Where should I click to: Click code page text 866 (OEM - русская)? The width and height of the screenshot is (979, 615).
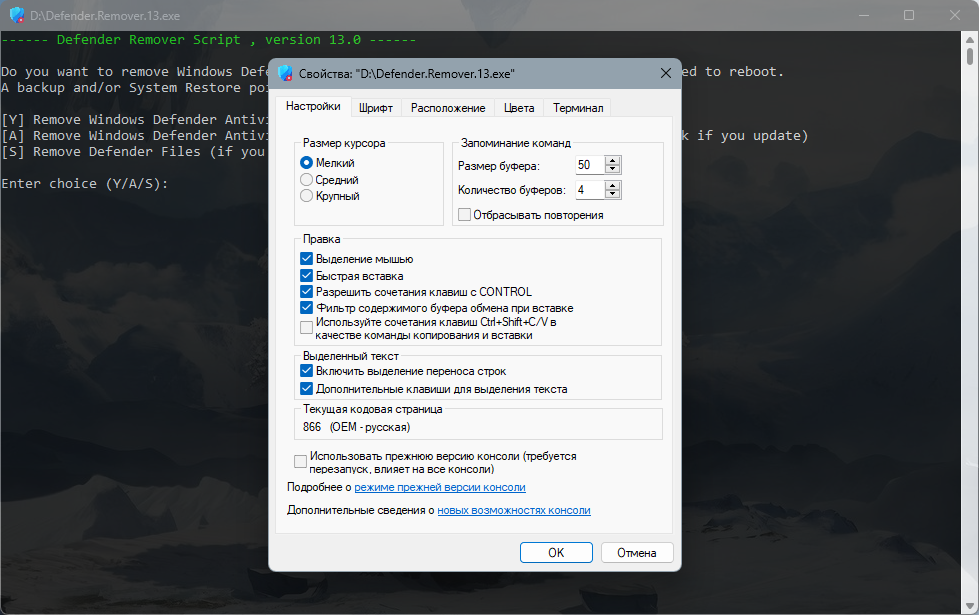(357, 427)
